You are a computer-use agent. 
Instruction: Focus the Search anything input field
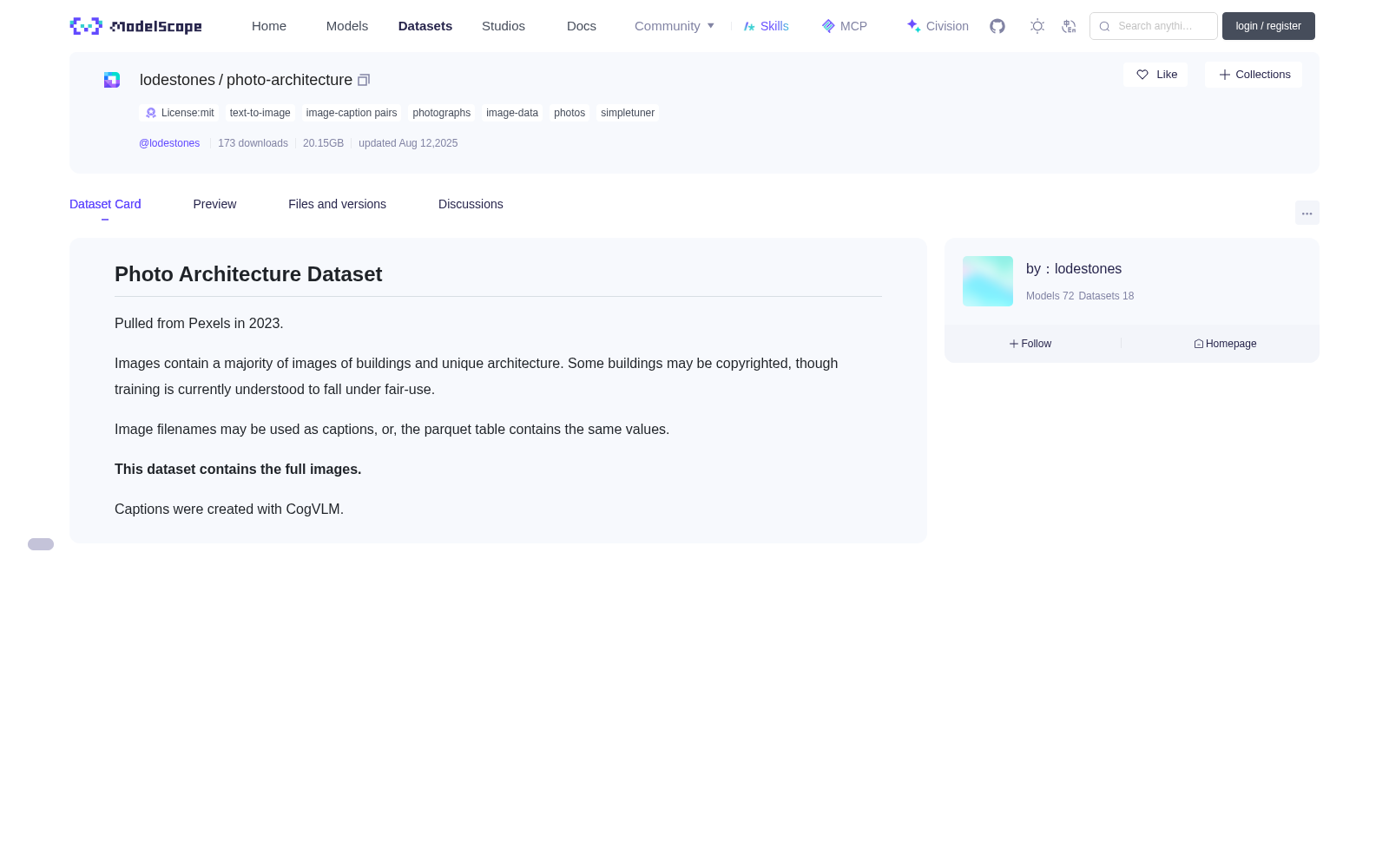coord(1154,26)
